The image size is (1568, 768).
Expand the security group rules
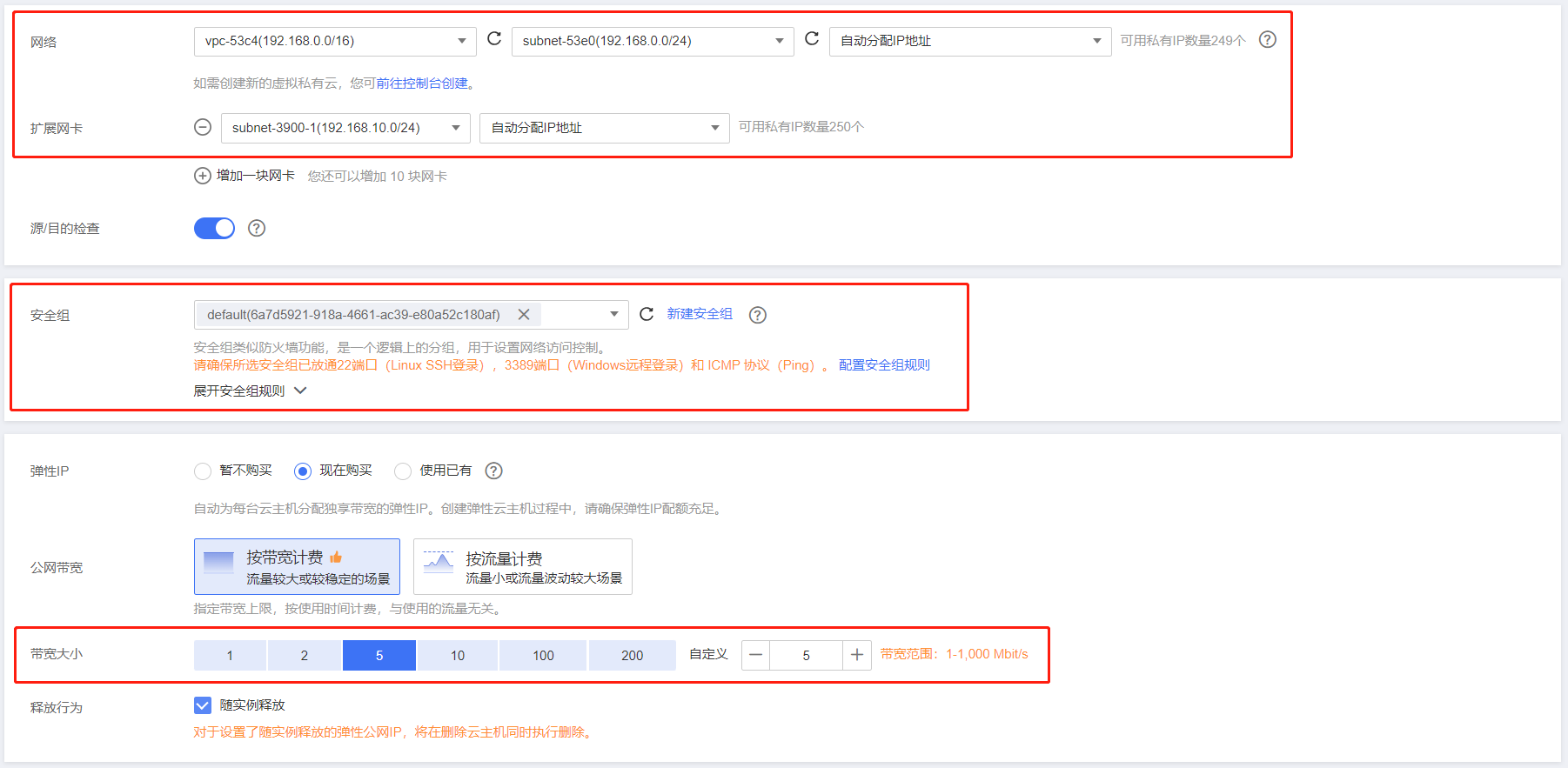coord(250,391)
